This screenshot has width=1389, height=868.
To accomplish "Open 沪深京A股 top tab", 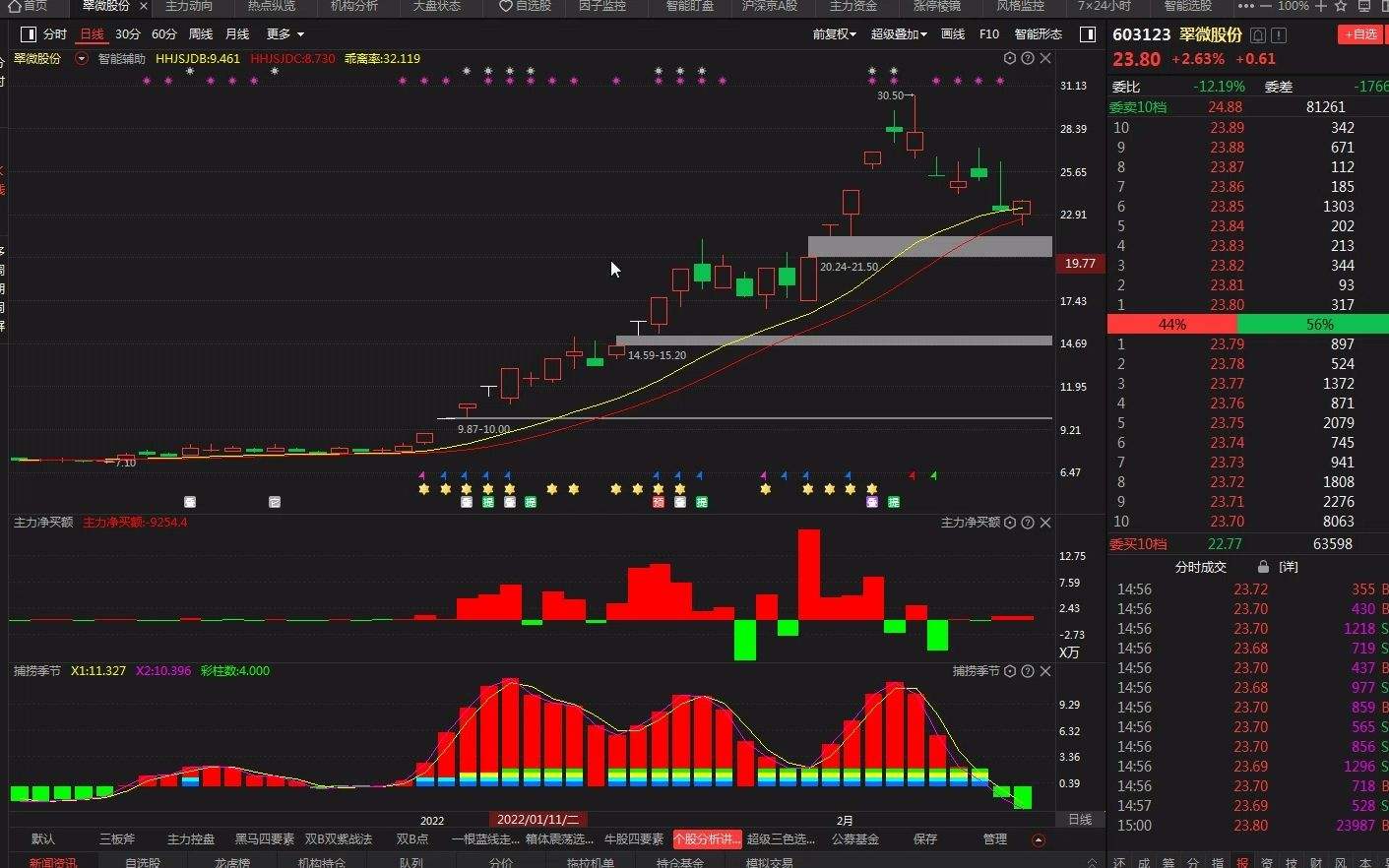I will coord(770,6).
